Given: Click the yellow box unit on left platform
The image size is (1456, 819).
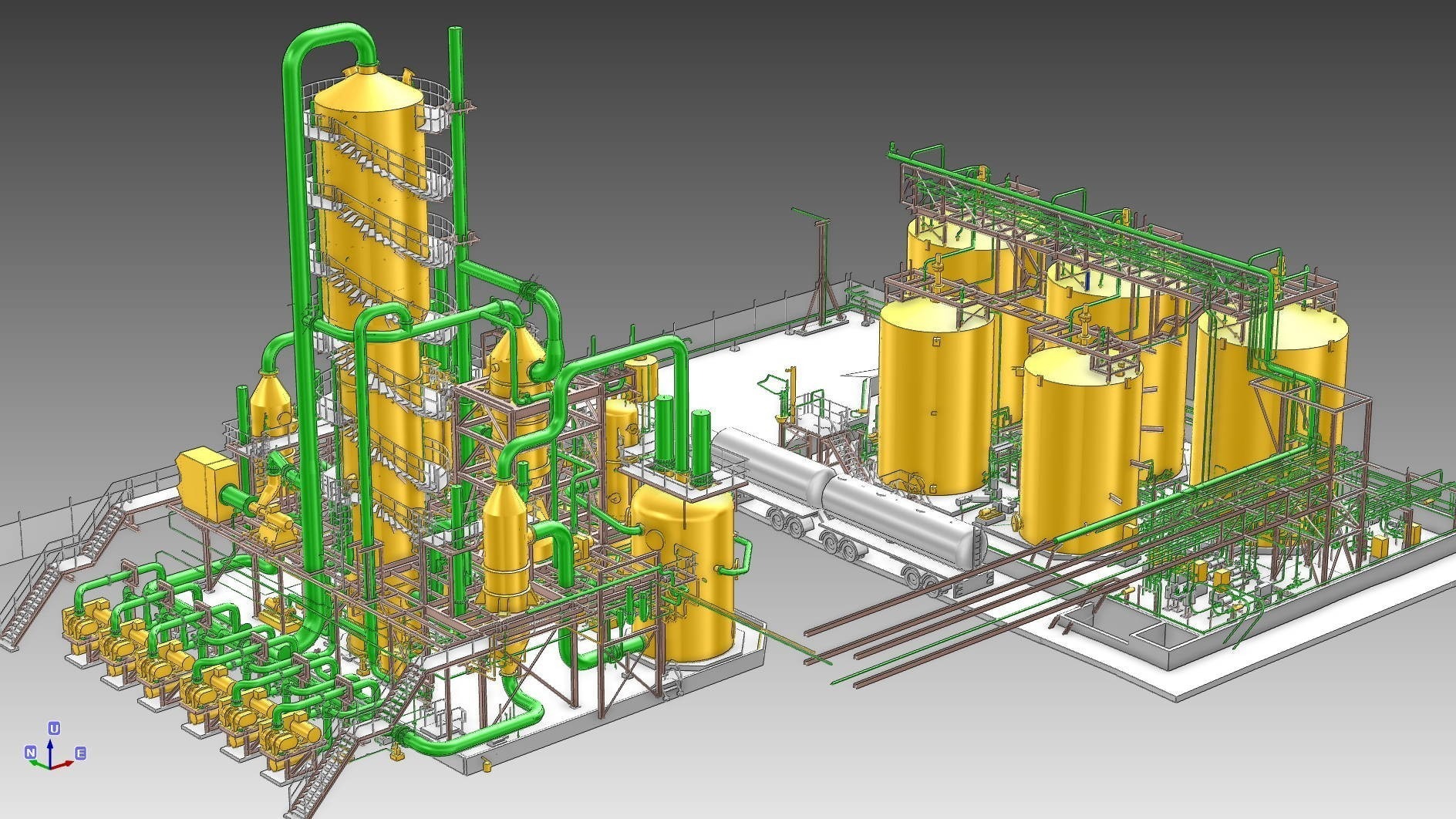Looking at the screenshot, I should point(202,476).
